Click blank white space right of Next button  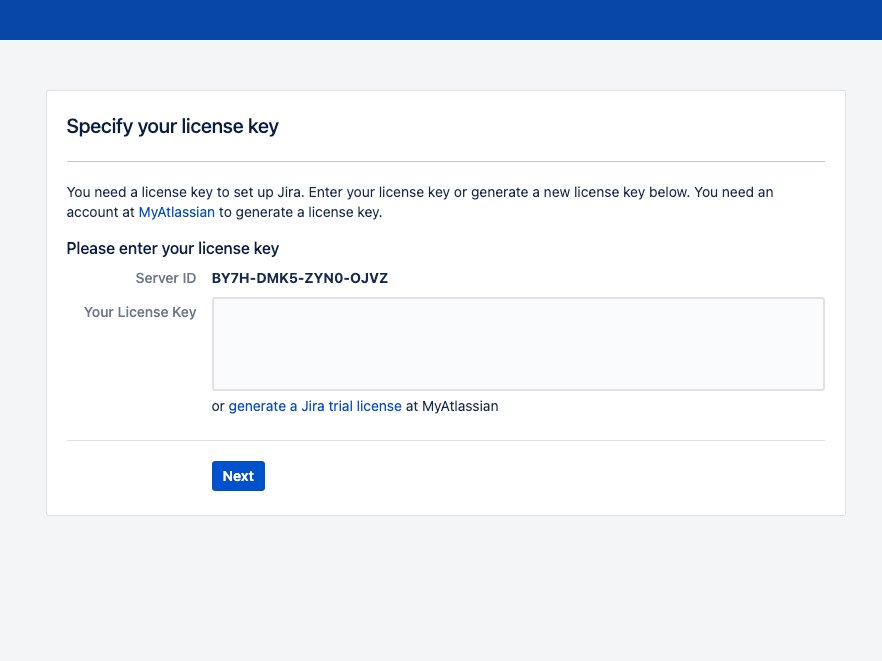[544, 476]
